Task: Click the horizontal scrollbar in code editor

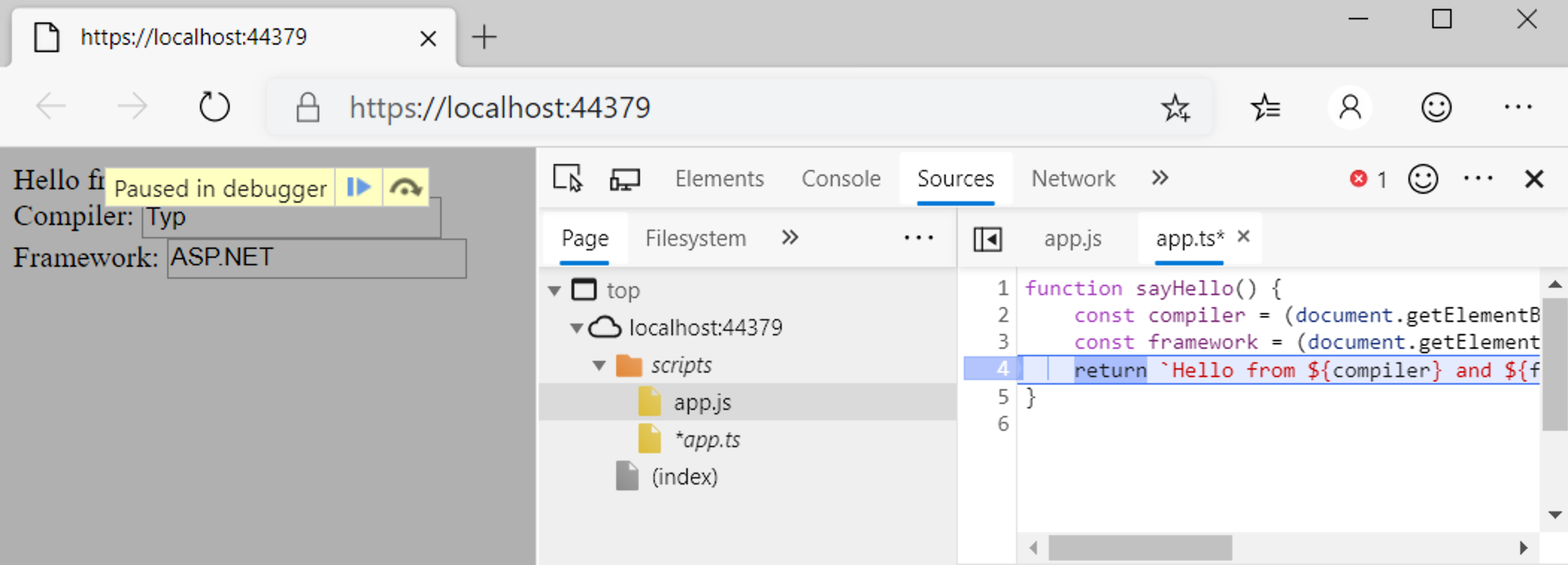Action: pyautogui.click(x=1140, y=548)
